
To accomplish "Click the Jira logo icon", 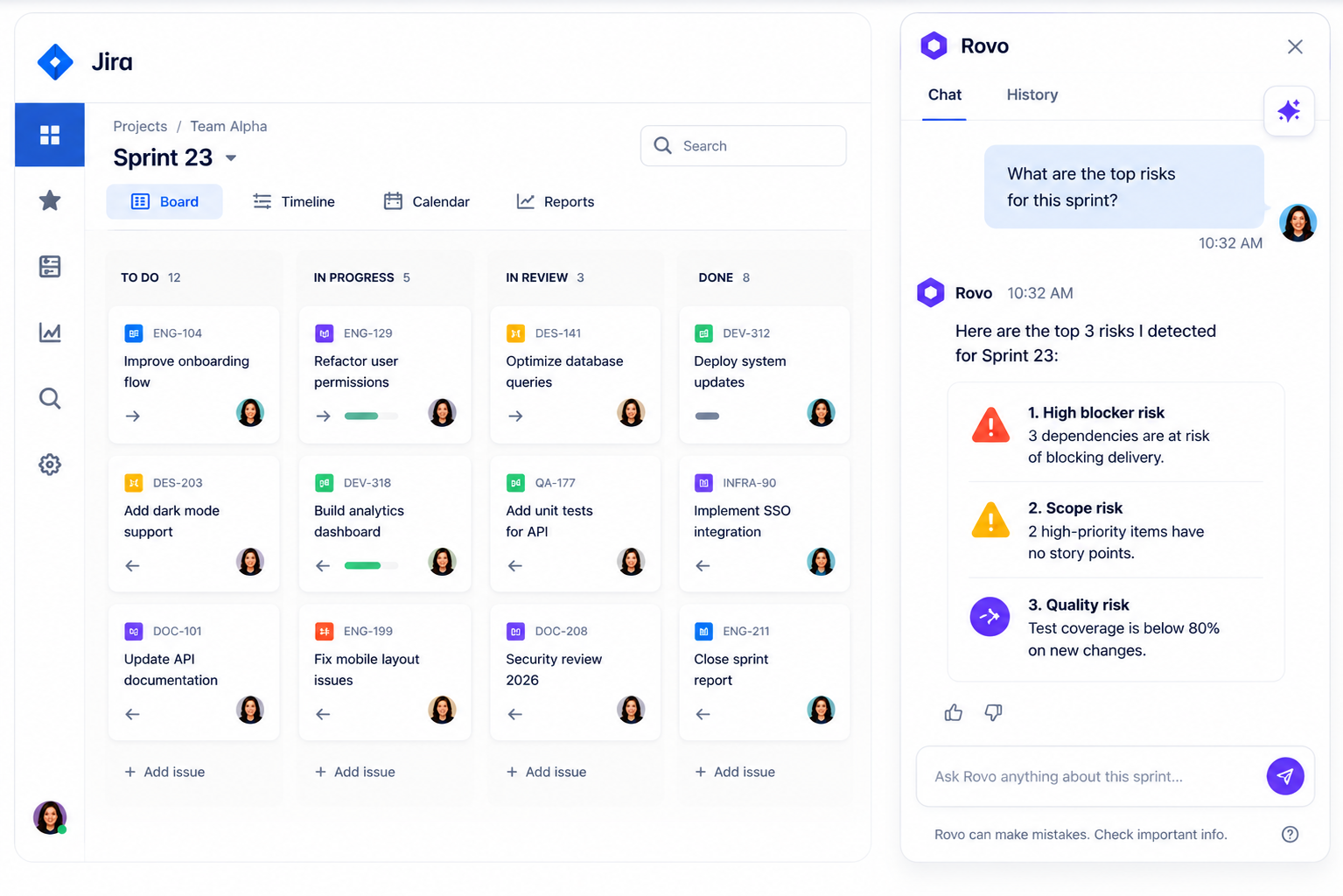I will (x=55, y=62).
